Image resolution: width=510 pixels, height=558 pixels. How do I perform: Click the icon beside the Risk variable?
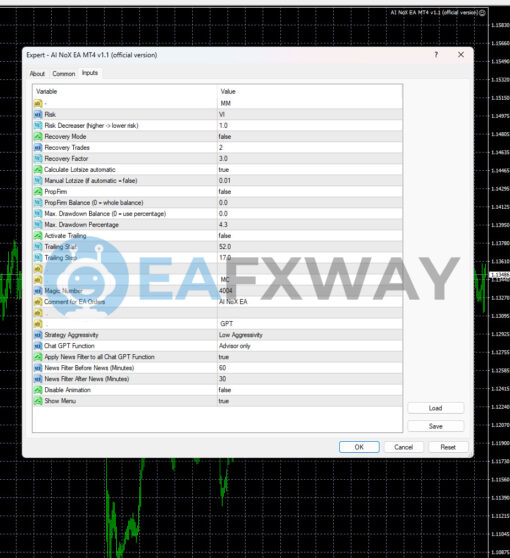pyautogui.click(x=38, y=114)
